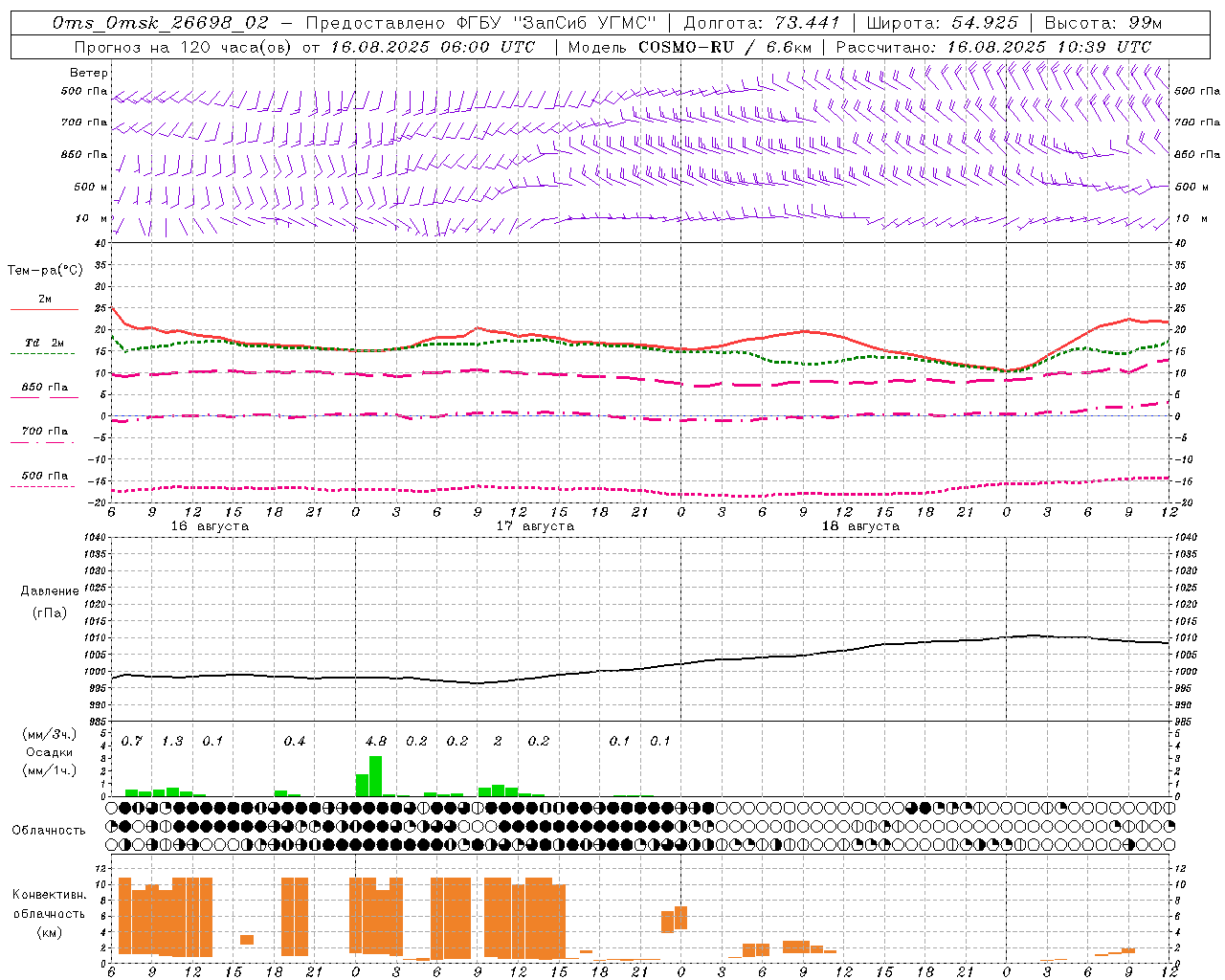This screenshot has height=980, width=1225.
Task: Click the Облачность cloud cover label
Action: pyautogui.click(x=49, y=830)
